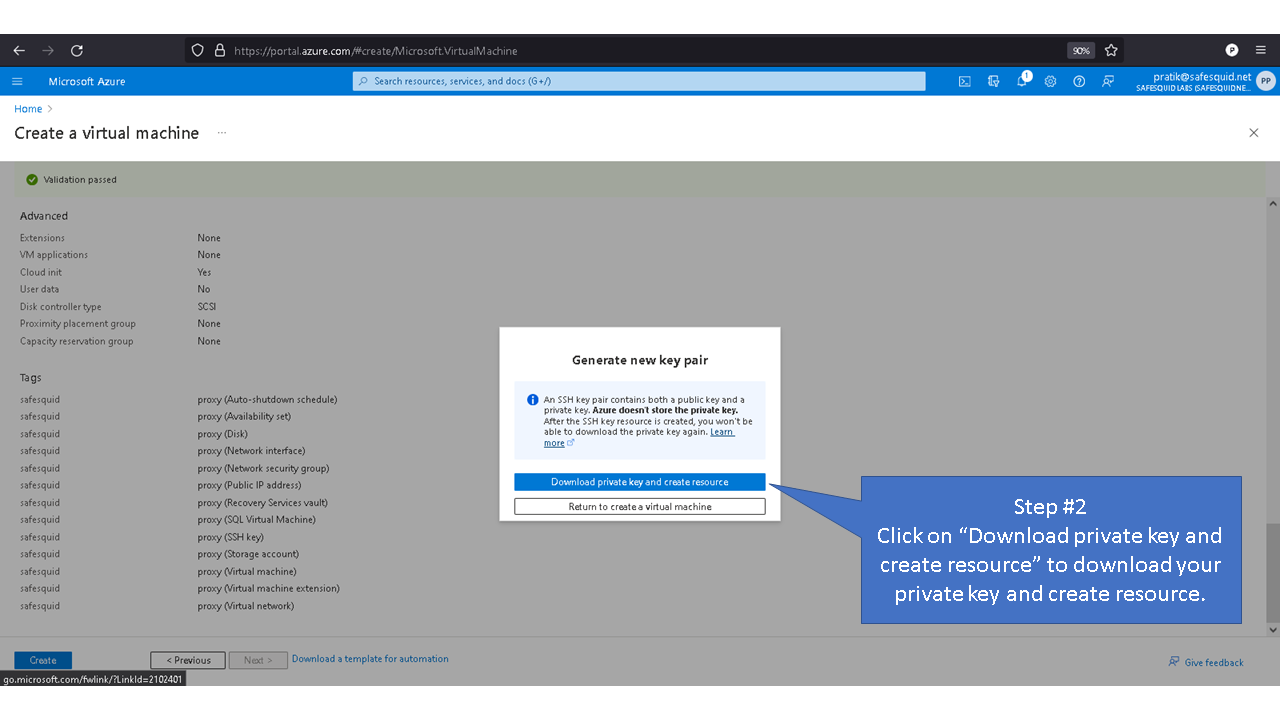Open Azure Cloud Shell icon

964,82
